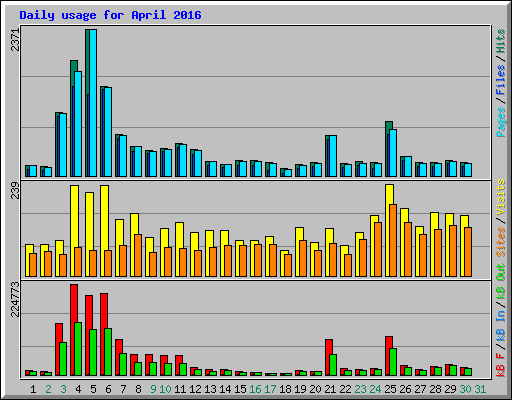Click the '2371' axis maximum label
Image resolution: width=512 pixels, height=400 pixels.
15,40
